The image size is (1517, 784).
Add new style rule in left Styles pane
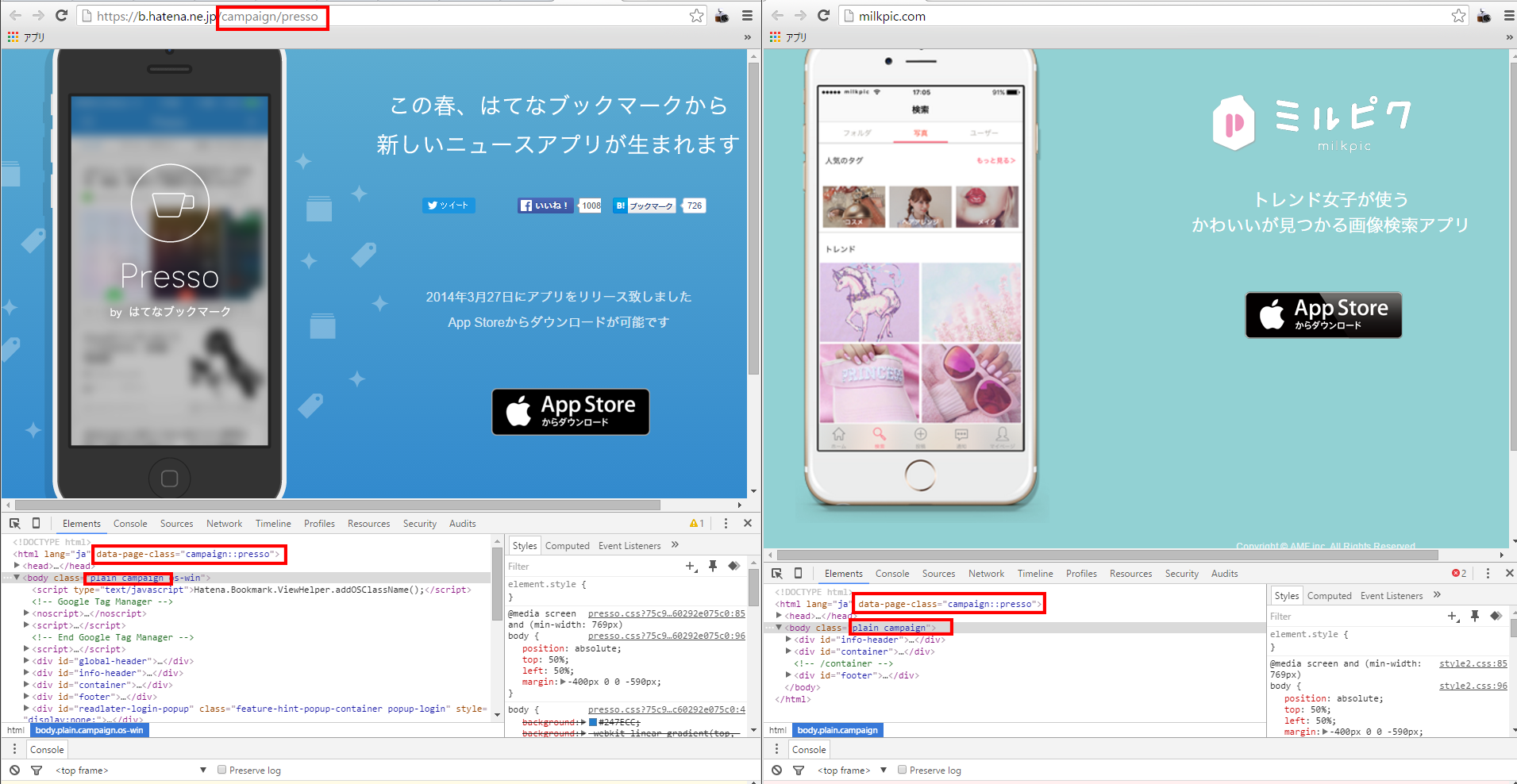(691, 567)
